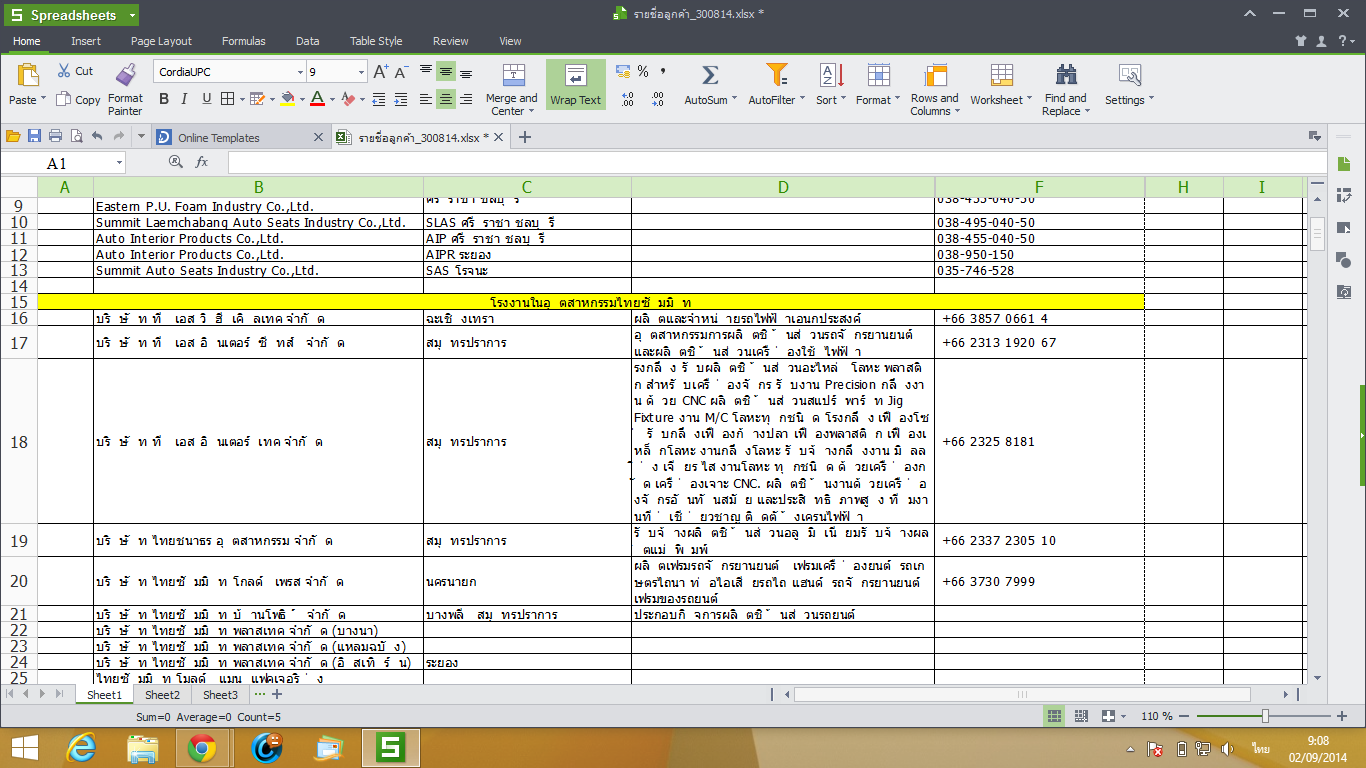
Task: Click the Open folder icon in quick toolbar
Action: click(x=13, y=136)
